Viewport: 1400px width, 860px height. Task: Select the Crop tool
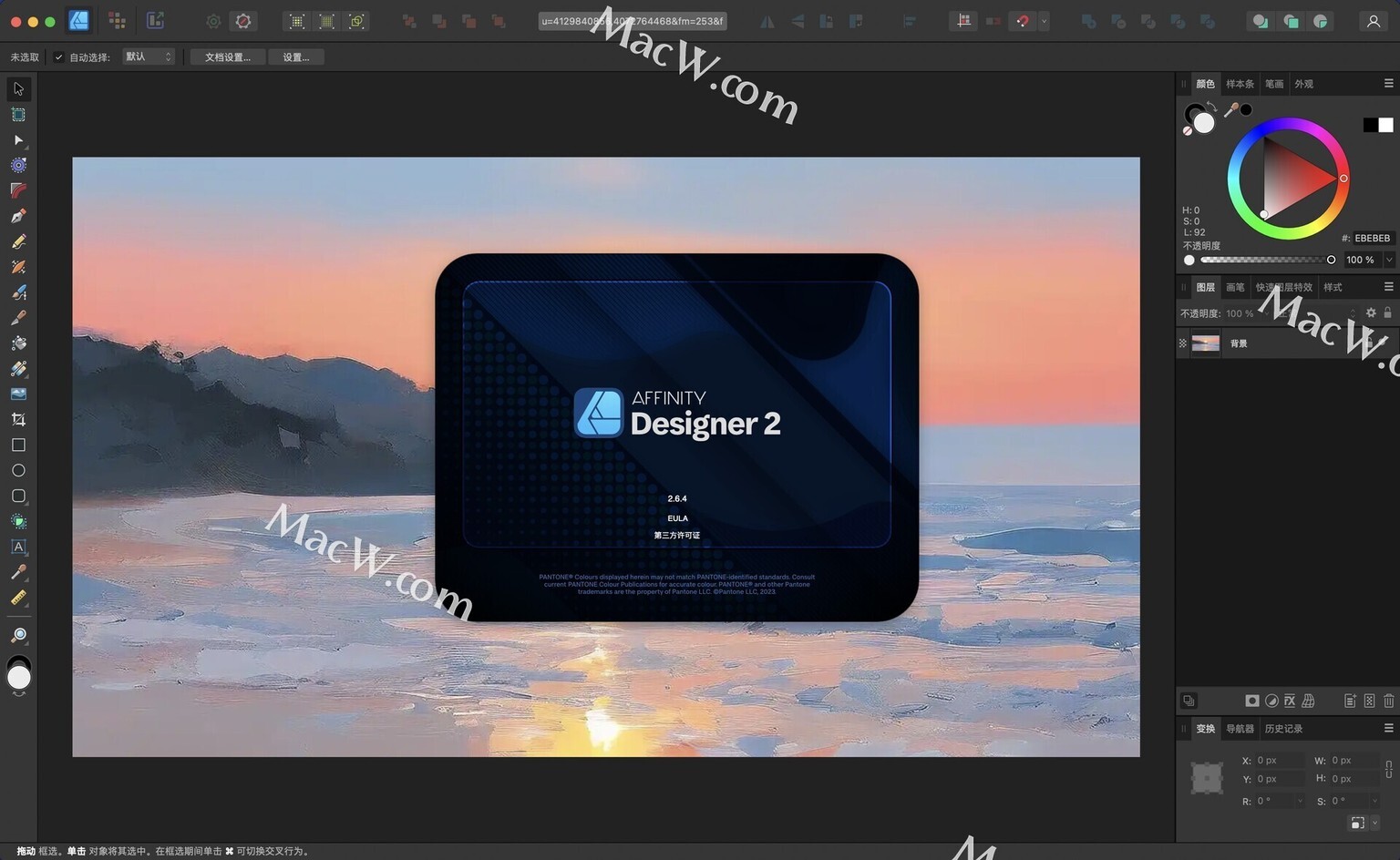click(18, 420)
